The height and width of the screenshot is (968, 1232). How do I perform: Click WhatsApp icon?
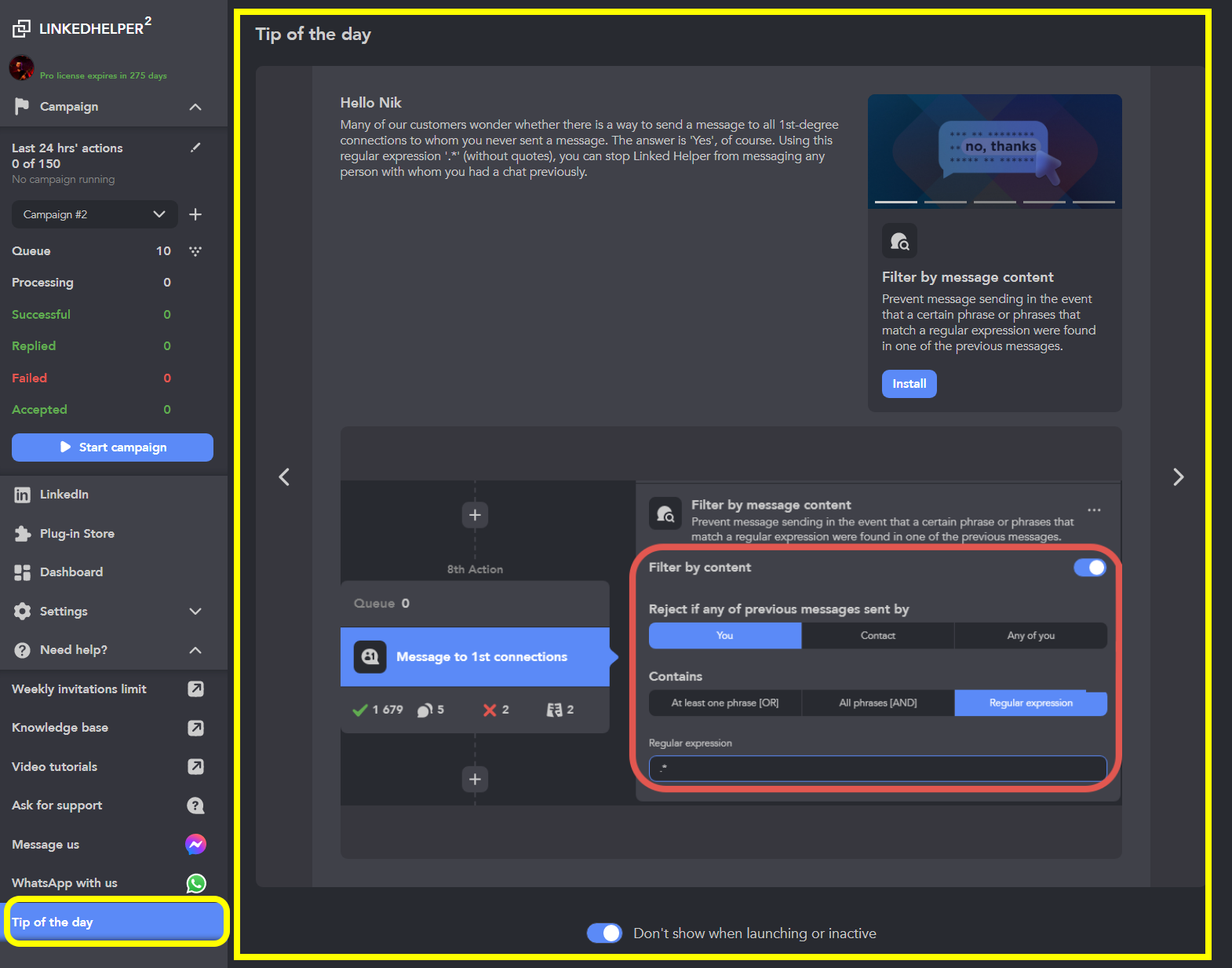(x=196, y=883)
